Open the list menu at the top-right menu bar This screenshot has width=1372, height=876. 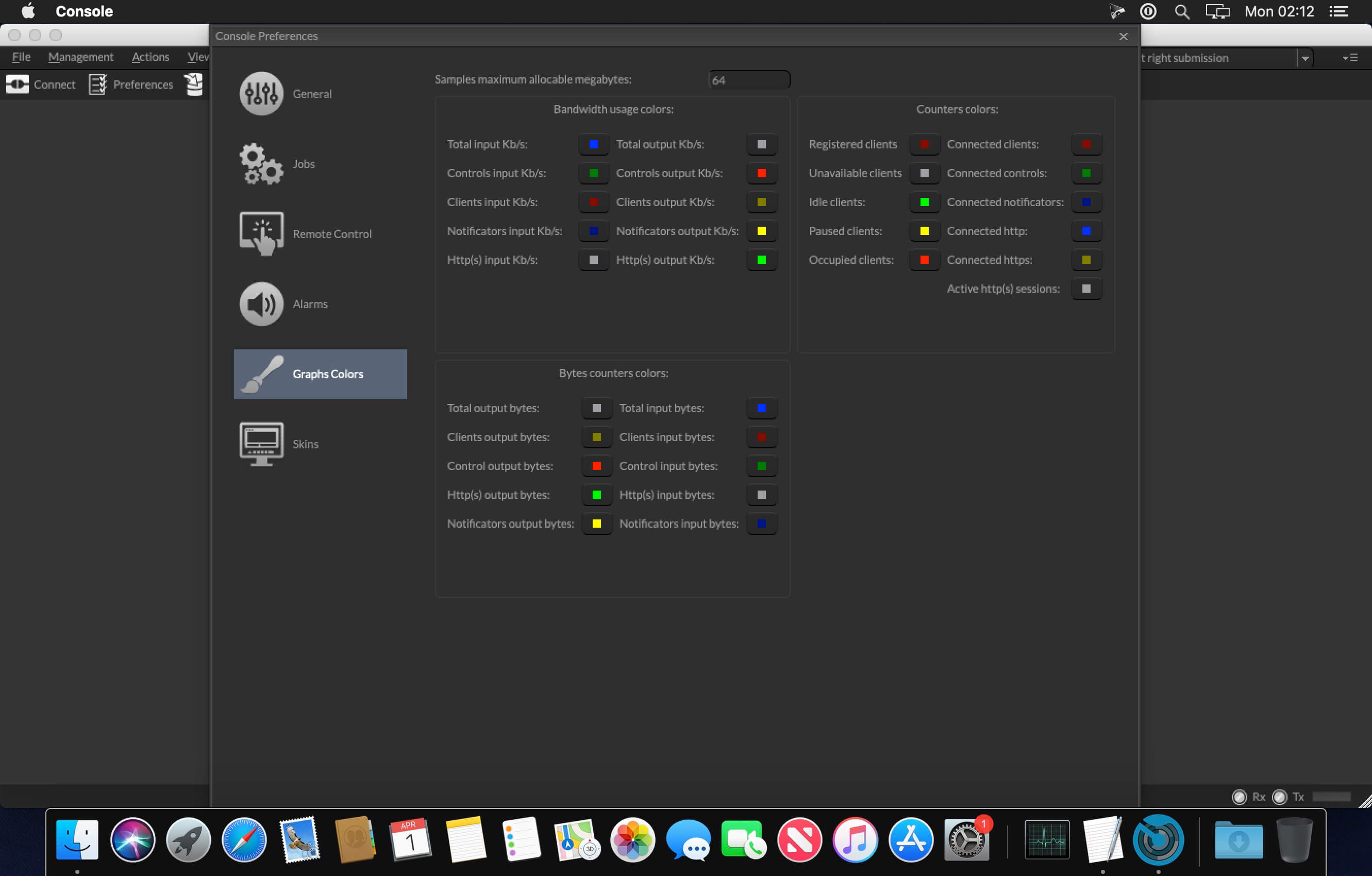click(x=1340, y=11)
